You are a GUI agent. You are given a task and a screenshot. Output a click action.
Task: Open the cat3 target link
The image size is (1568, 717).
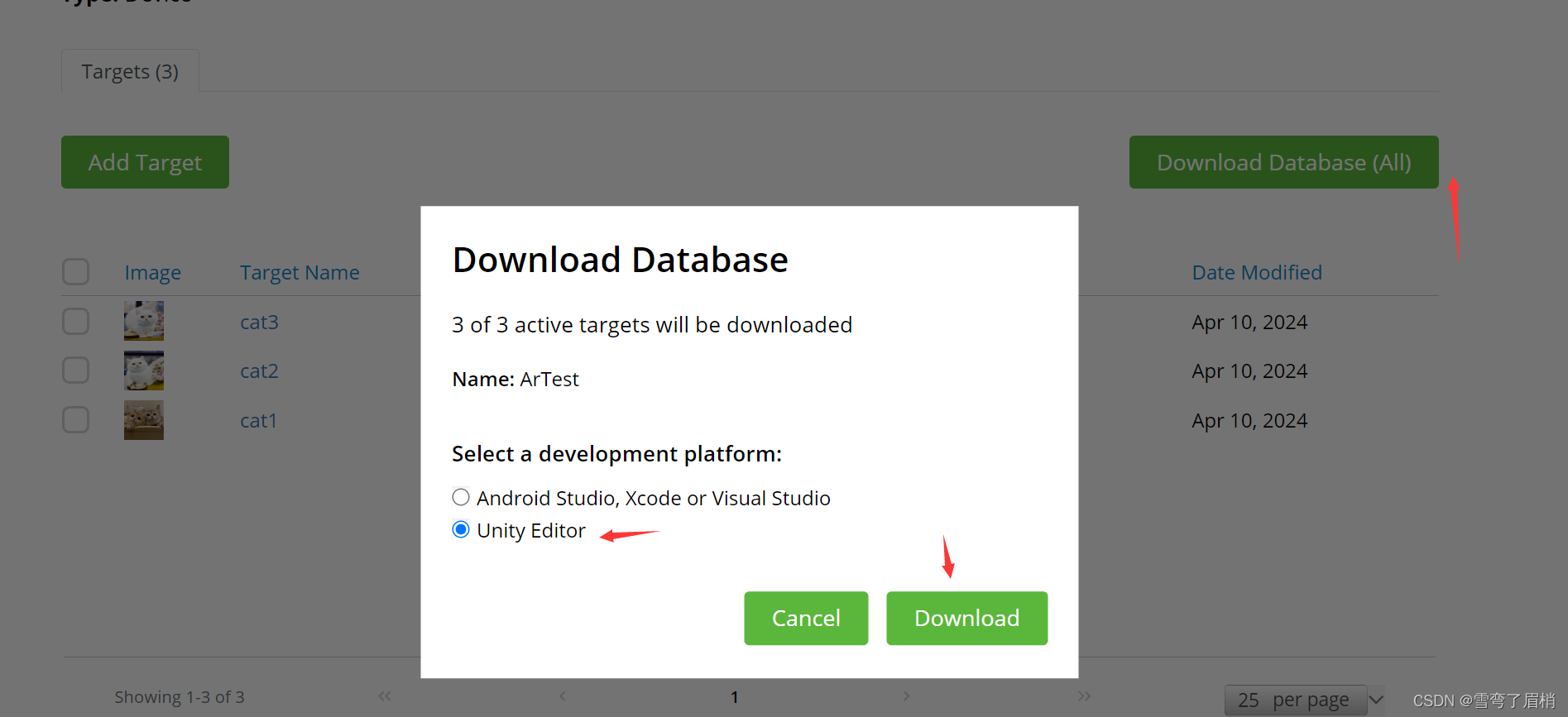[x=259, y=322]
